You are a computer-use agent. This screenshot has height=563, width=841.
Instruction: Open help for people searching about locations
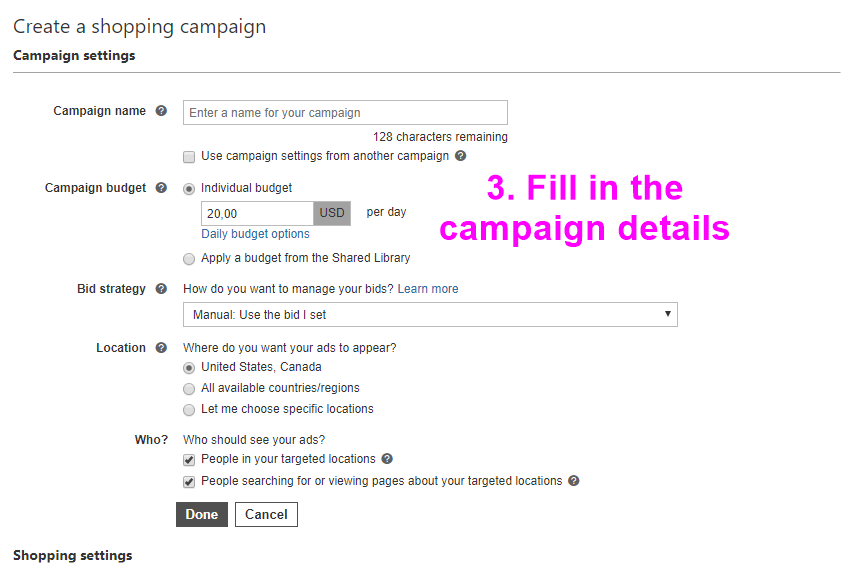(x=574, y=481)
